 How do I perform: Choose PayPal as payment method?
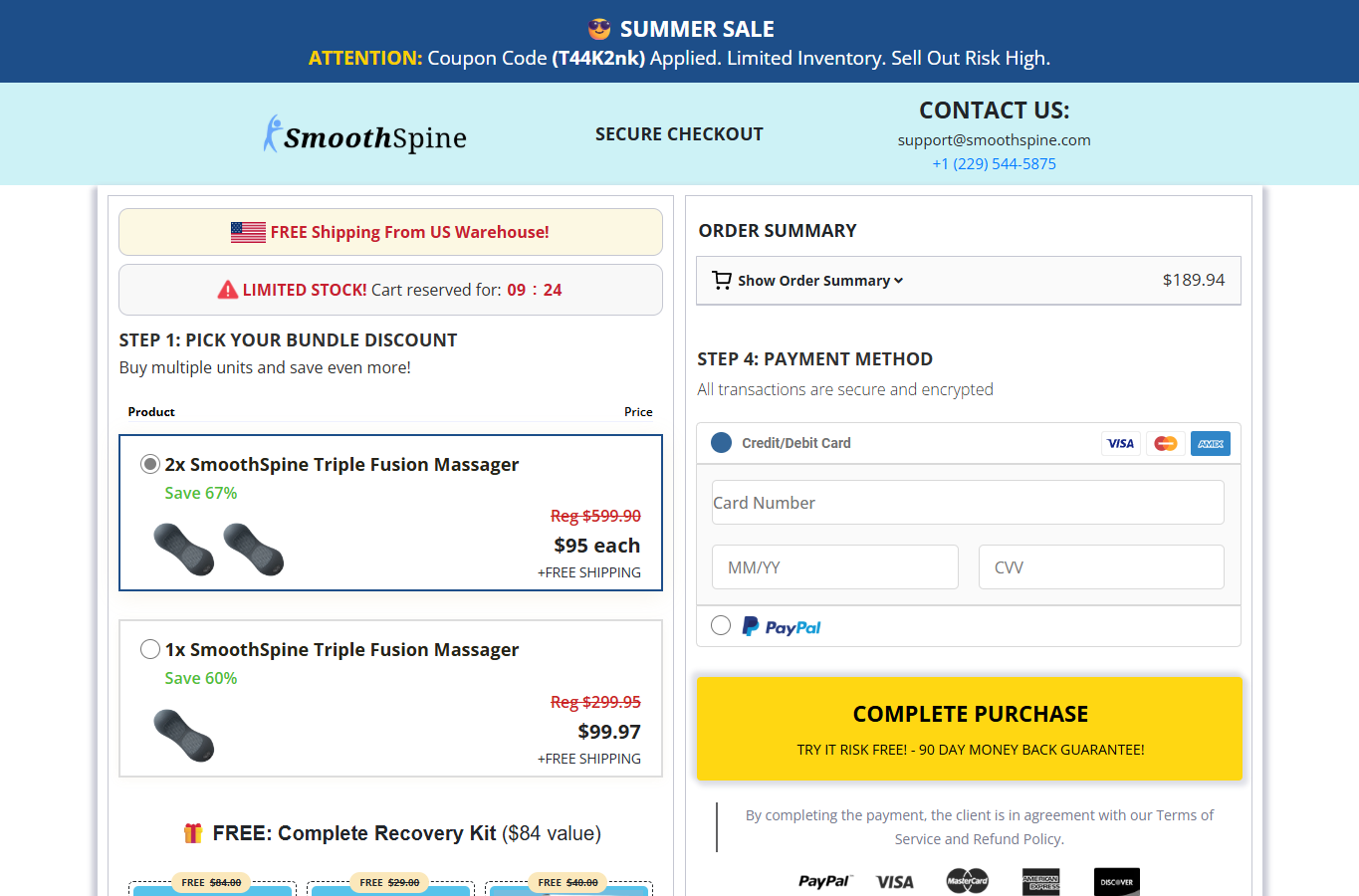[x=722, y=625]
